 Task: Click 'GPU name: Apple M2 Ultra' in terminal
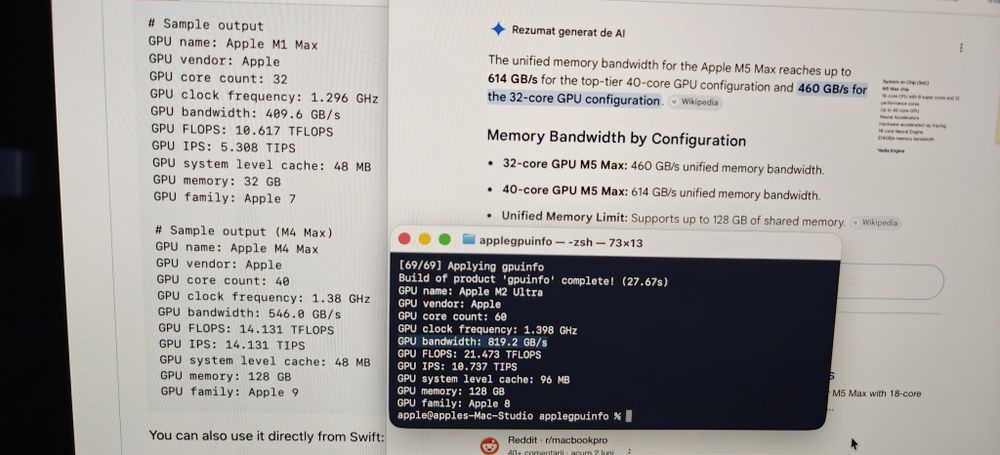tap(470, 292)
